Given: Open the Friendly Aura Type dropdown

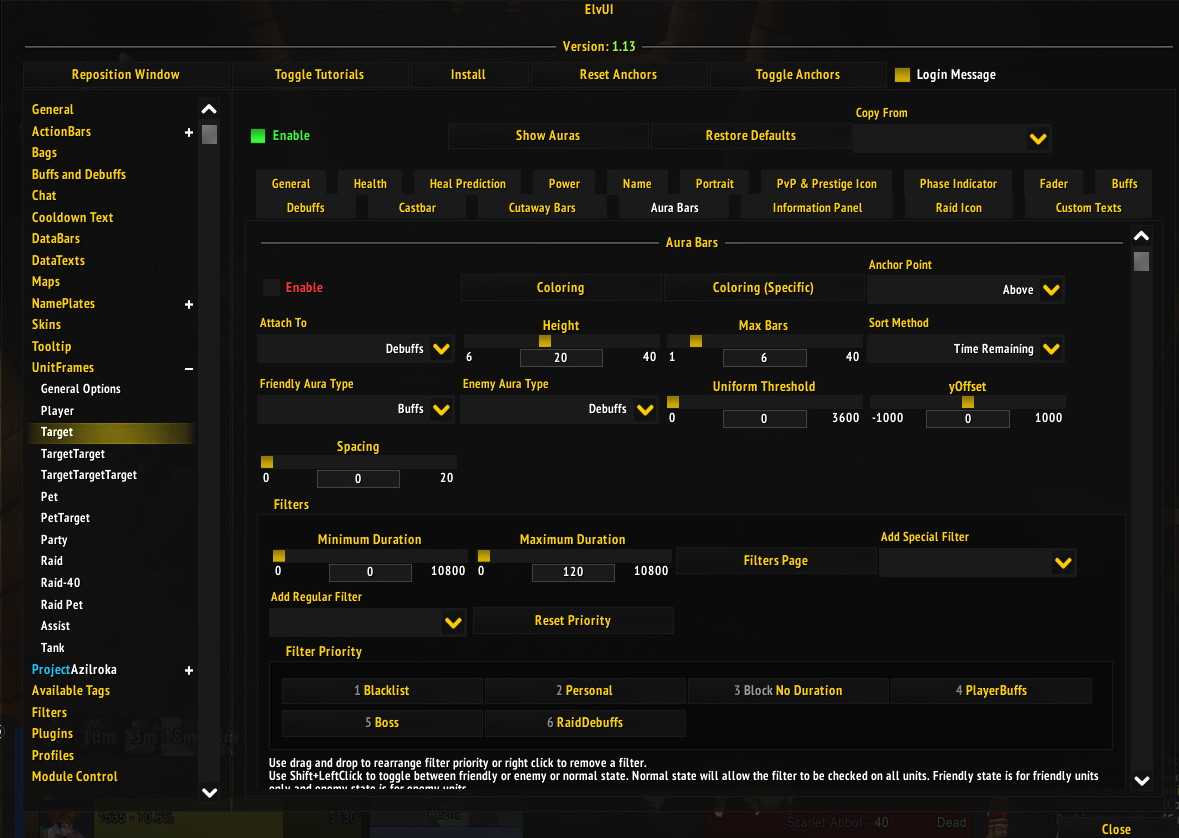Looking at the screenshot, I should click(x=356, y=409).
